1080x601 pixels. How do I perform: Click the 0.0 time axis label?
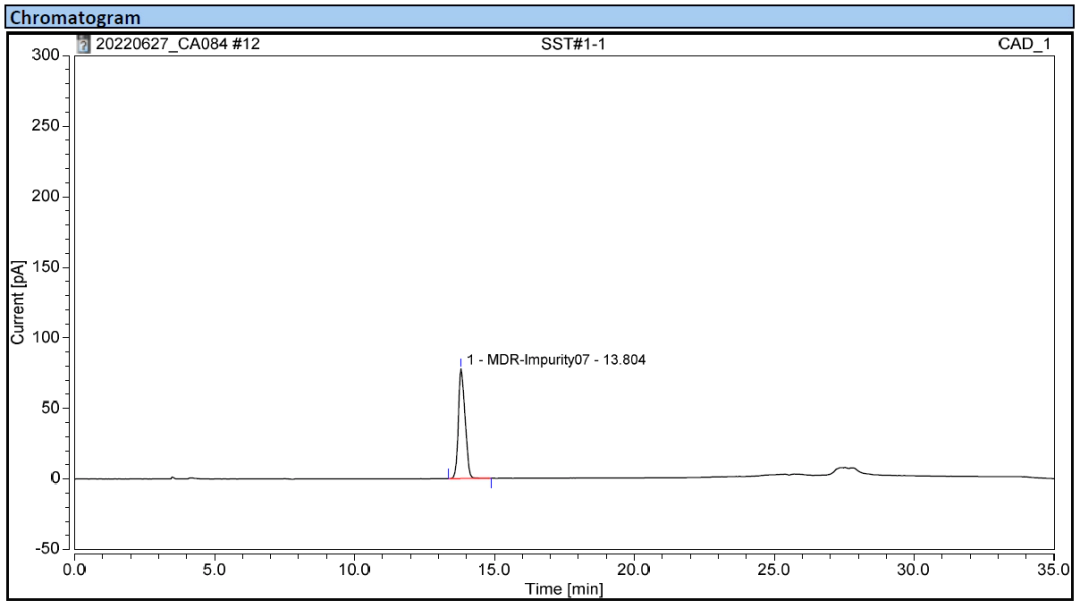tap(74, 570)
